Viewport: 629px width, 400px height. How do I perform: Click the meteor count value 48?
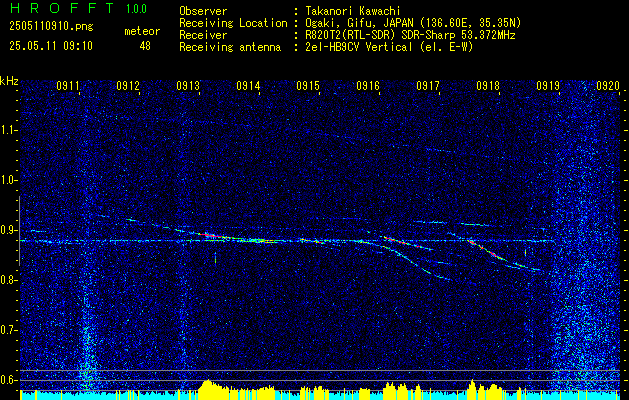145,46
